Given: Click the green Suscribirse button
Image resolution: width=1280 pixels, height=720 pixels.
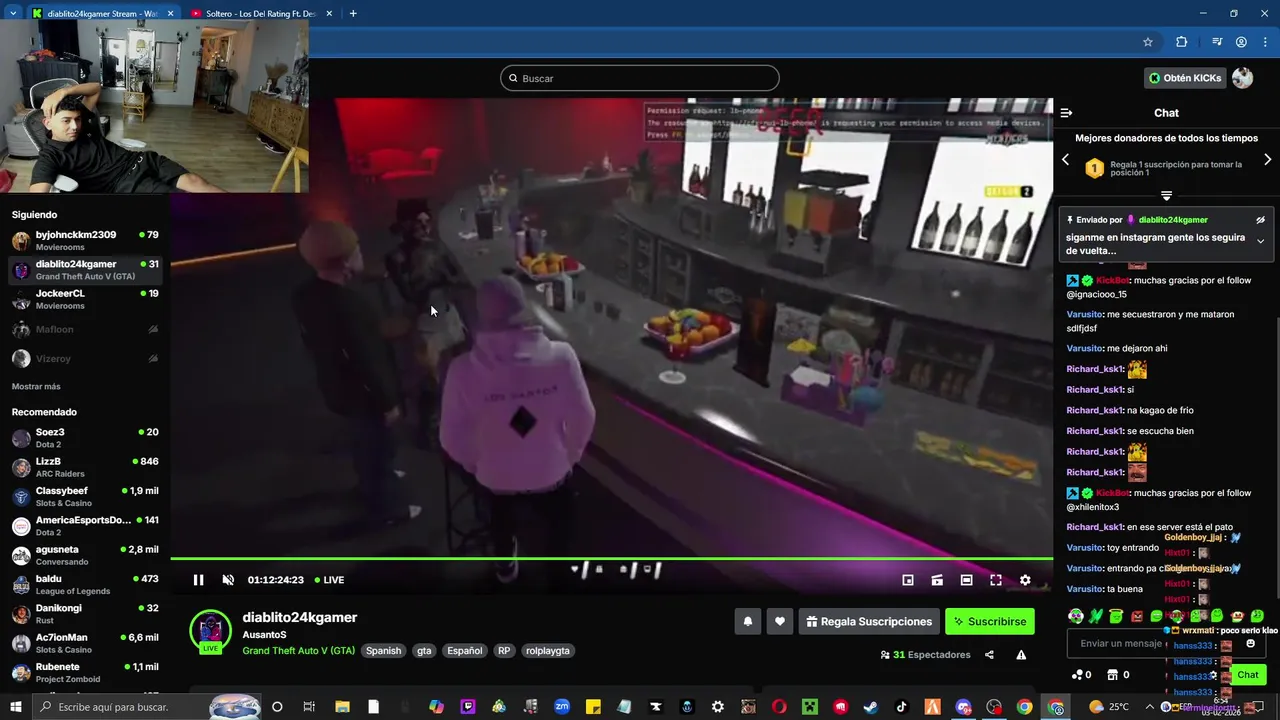Looking at the screenshot, I should click(x=990, y=621).
